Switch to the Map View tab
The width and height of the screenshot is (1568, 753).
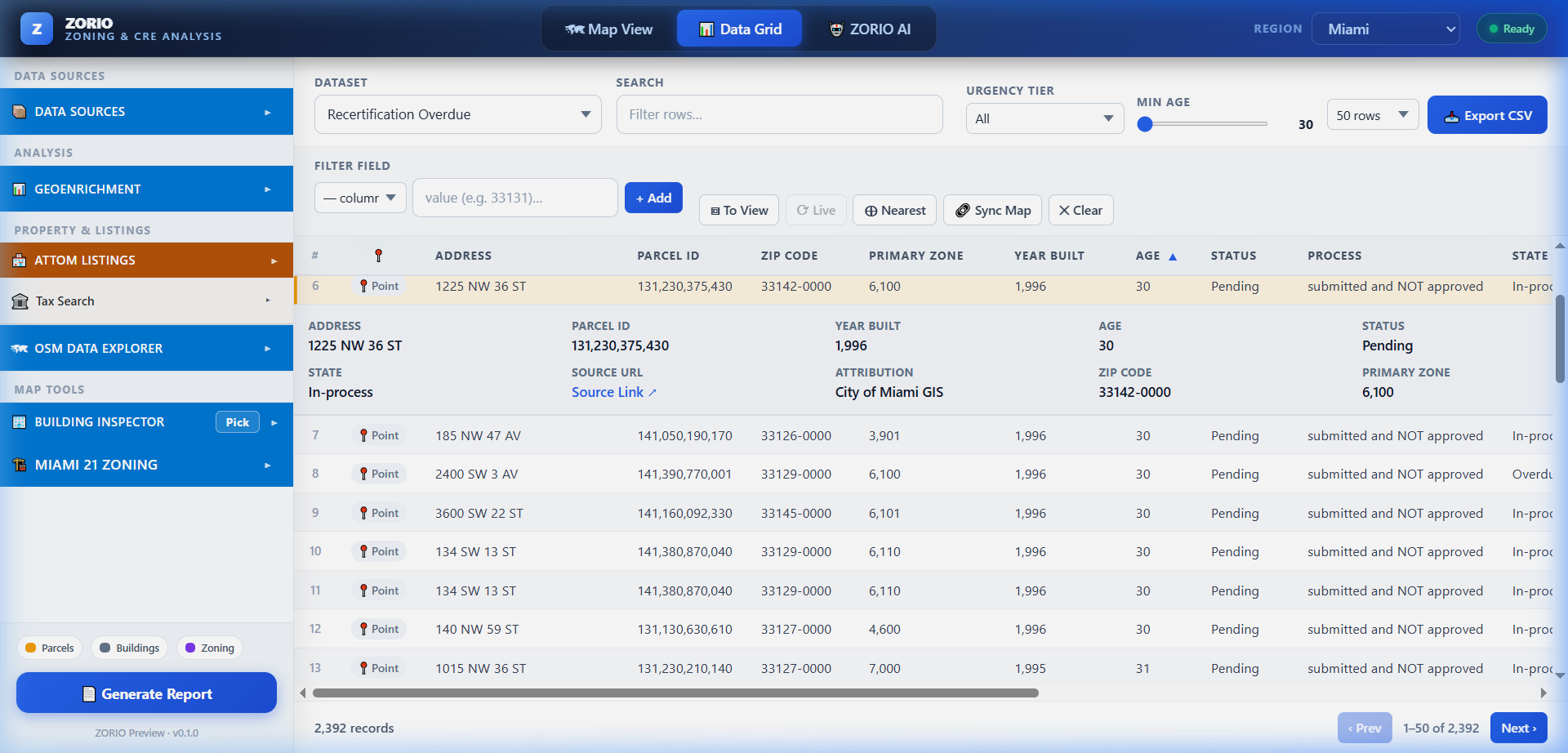(608, 29)
